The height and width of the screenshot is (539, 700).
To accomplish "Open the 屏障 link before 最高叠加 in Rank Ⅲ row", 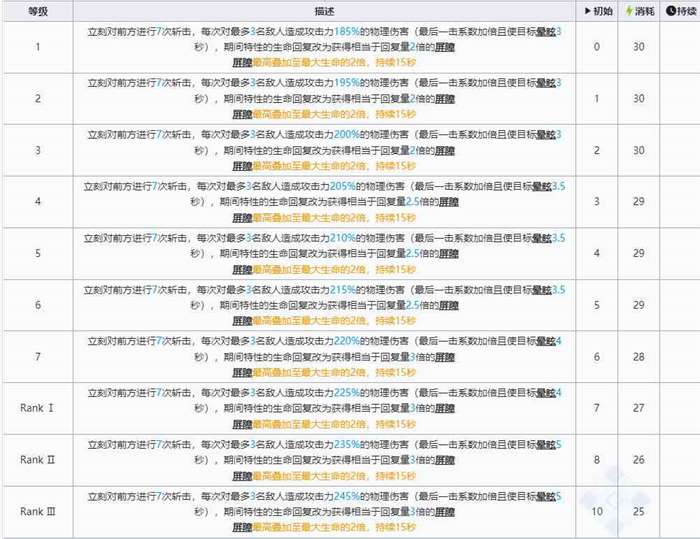I will coord(242,527).
